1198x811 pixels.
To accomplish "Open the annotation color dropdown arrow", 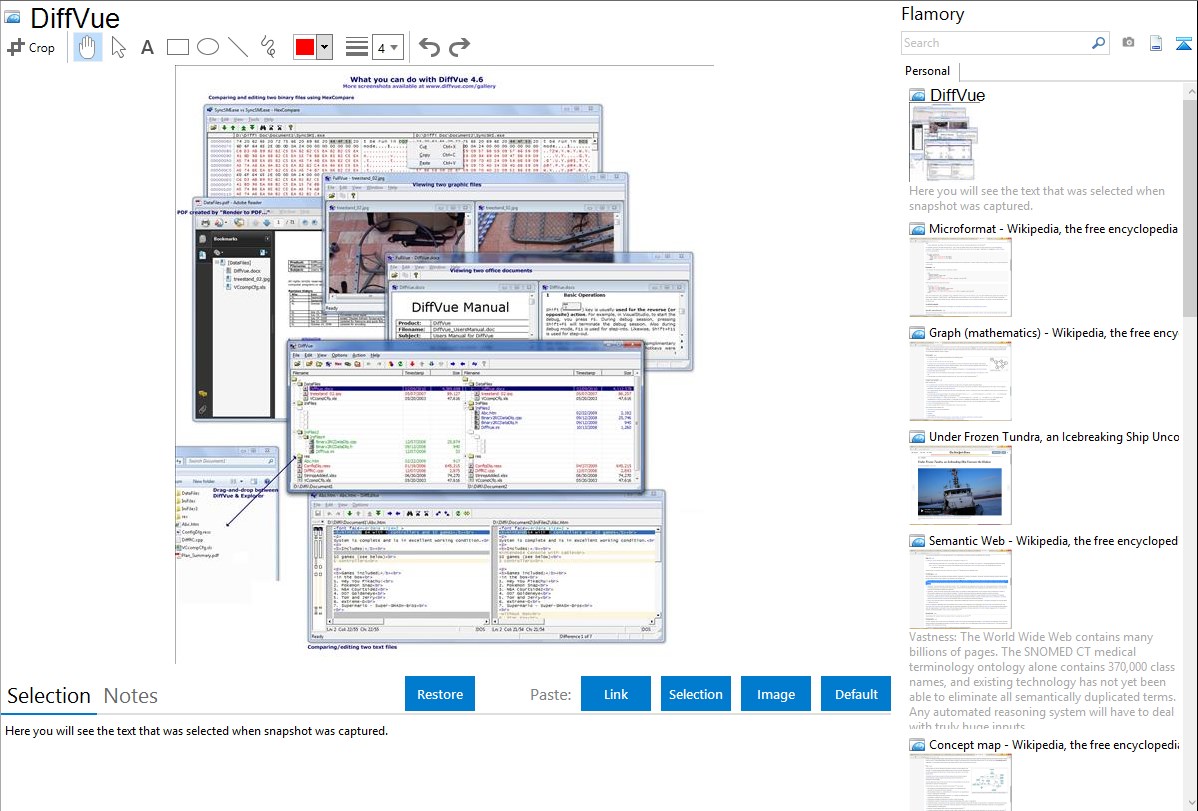I will (325, 47).
